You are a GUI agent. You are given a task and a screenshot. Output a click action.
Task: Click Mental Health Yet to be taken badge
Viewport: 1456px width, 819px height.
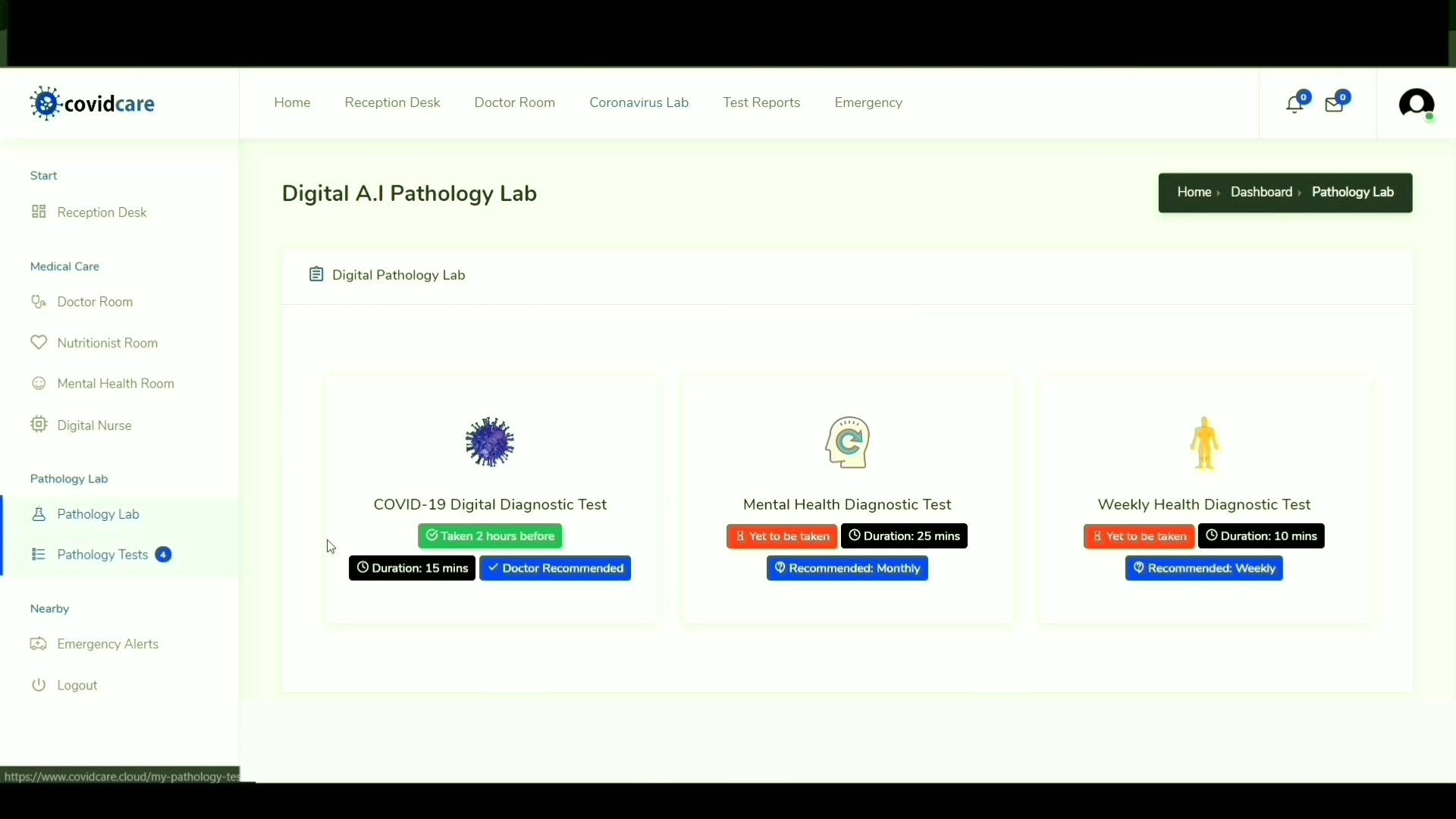coord(782,536)
